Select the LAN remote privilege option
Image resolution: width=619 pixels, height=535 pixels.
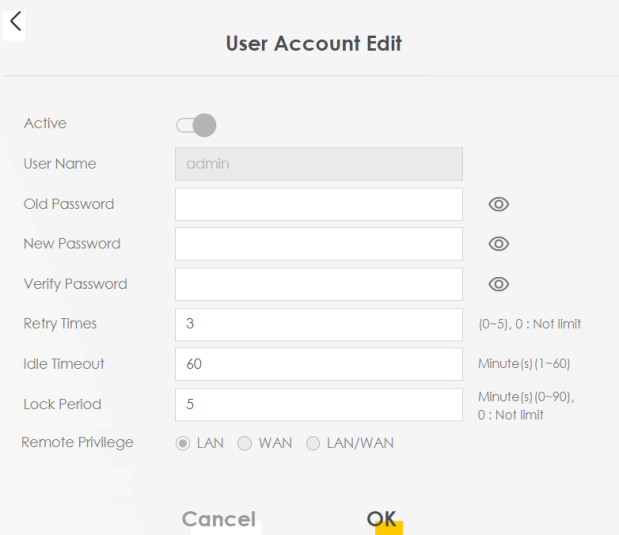(183, 443)
